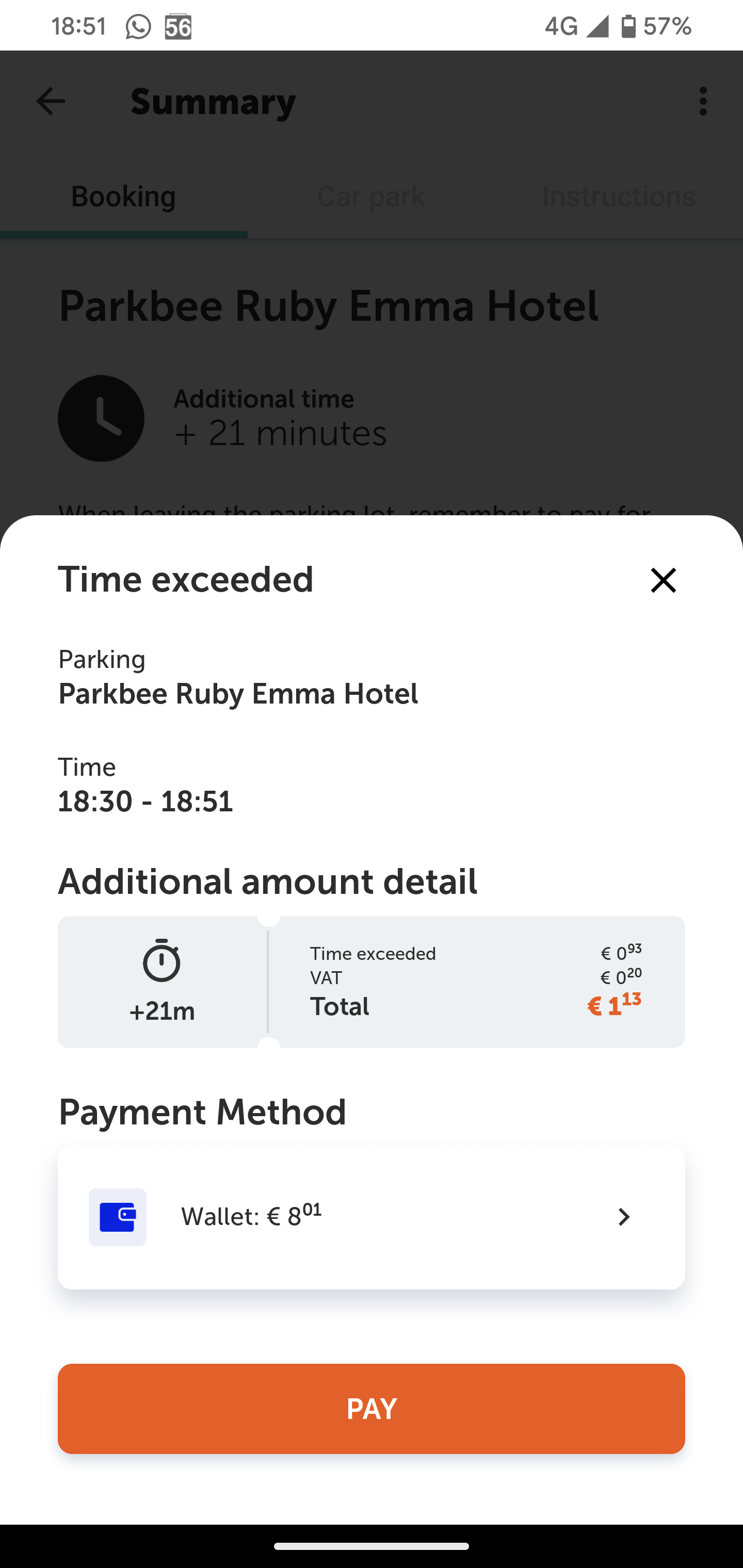The height and width of the screenshot is (1568, 743).
Task: Tap the 18:30 - 18:51 time value
Action: (146, 801)
